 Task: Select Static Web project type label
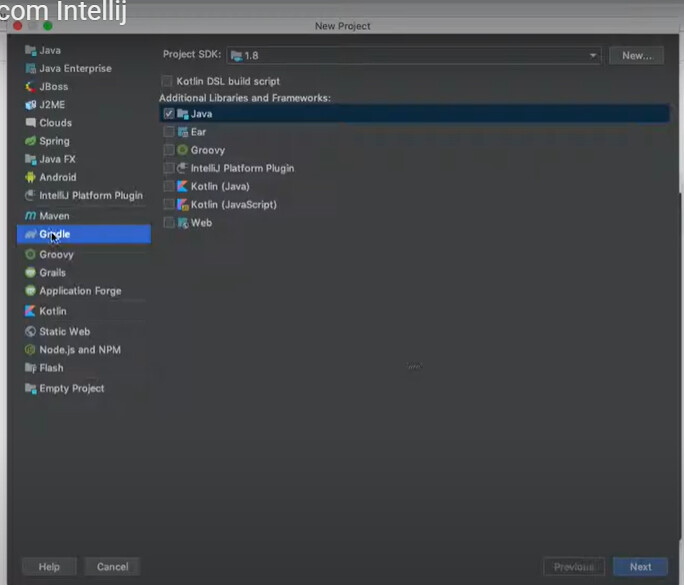coord(65,332)
